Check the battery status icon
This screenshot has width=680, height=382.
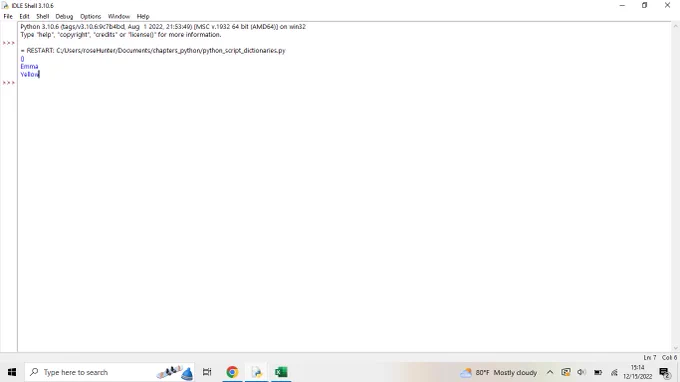pyautogui.click(x=598, y=372)
